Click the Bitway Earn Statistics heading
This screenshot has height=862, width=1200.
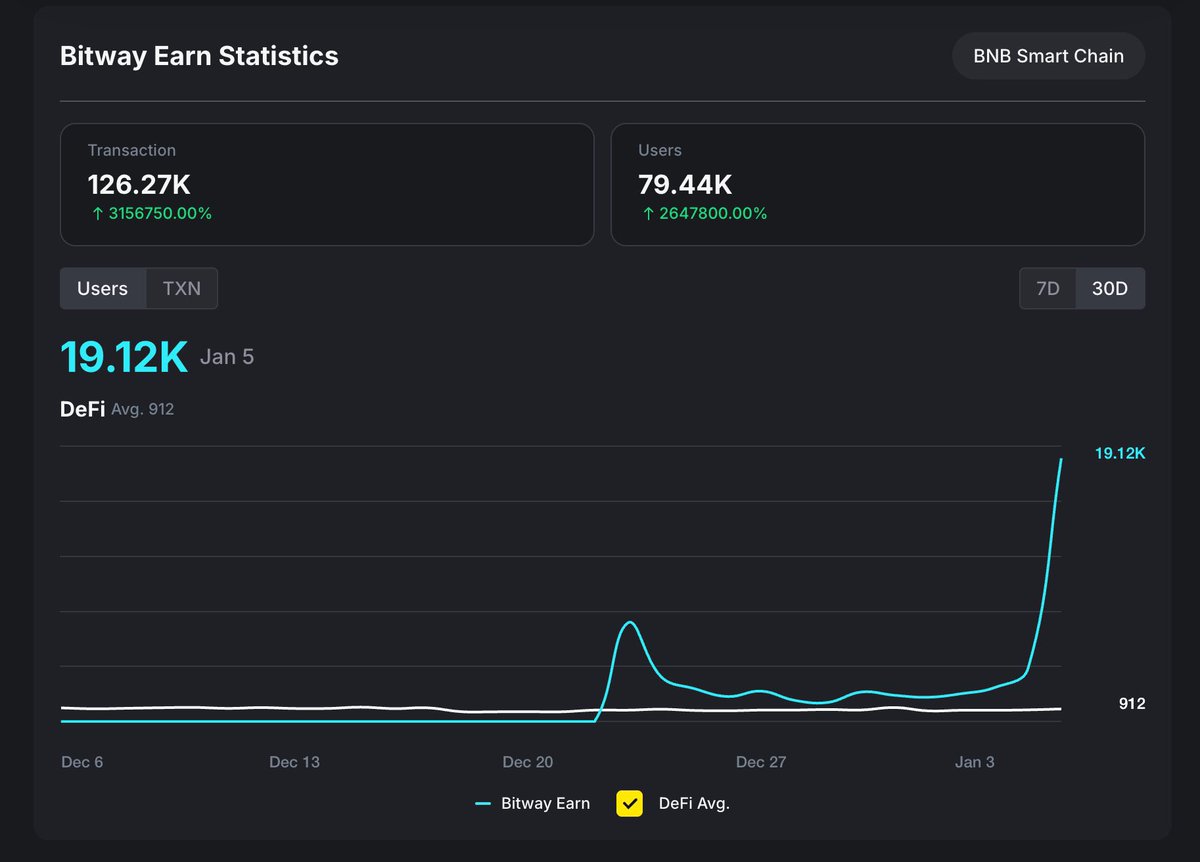coord(199,56)
